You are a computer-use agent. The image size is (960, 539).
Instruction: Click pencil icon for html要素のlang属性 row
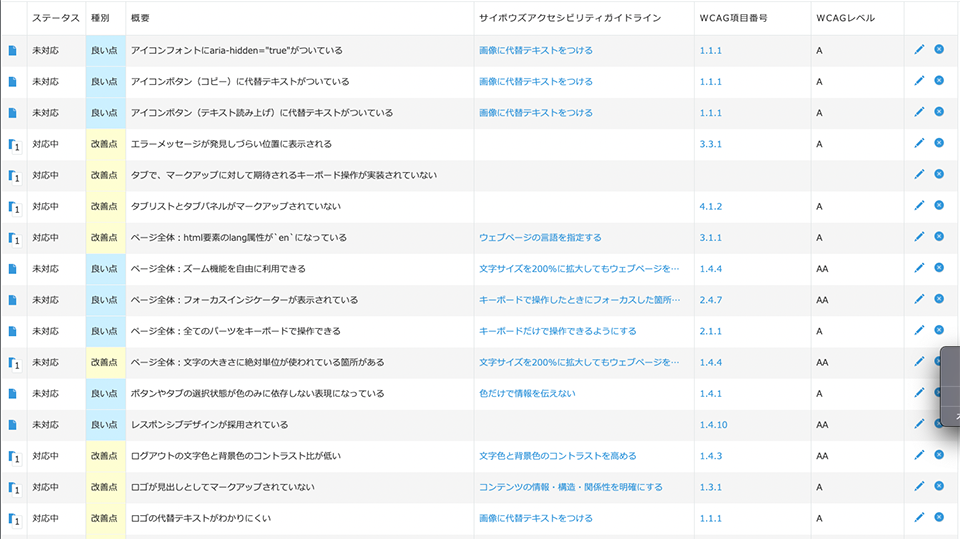click(919, 237)
